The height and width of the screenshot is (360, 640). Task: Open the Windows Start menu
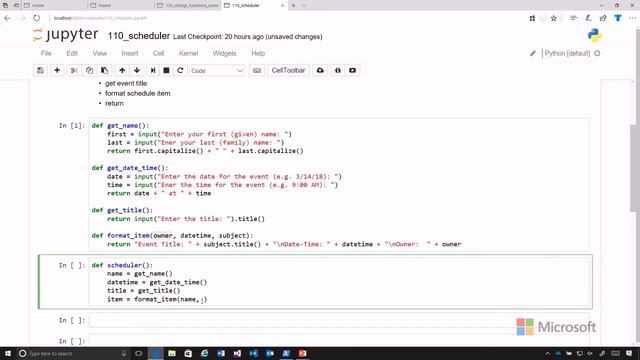pos(8,353)
